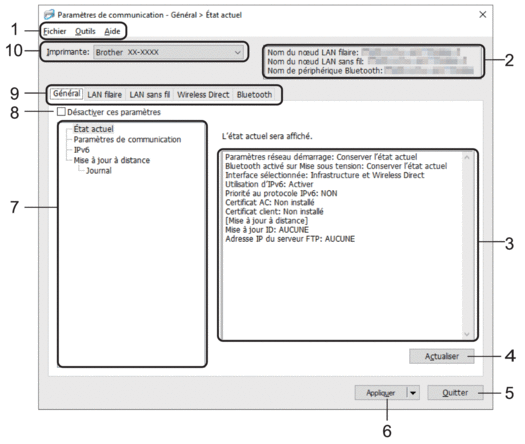This screenshot has height=444, width=525.
Task: Select État actuel in the tree
Action: (93, 129)
